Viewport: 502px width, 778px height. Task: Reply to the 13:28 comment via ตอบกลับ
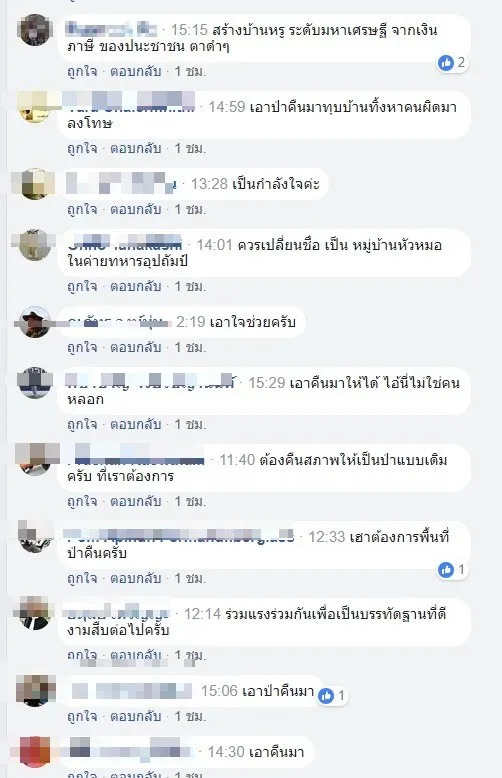[x=135, y=209]
